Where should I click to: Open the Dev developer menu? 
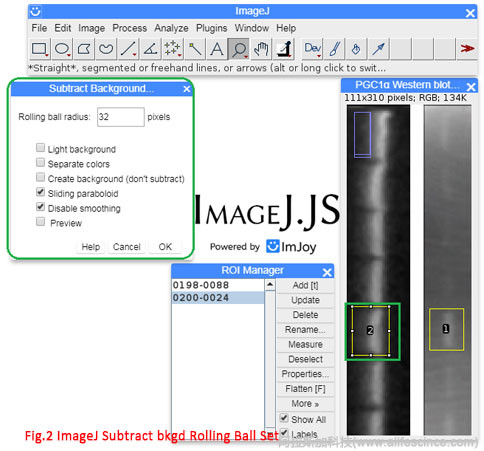click(x=313, y=49)
